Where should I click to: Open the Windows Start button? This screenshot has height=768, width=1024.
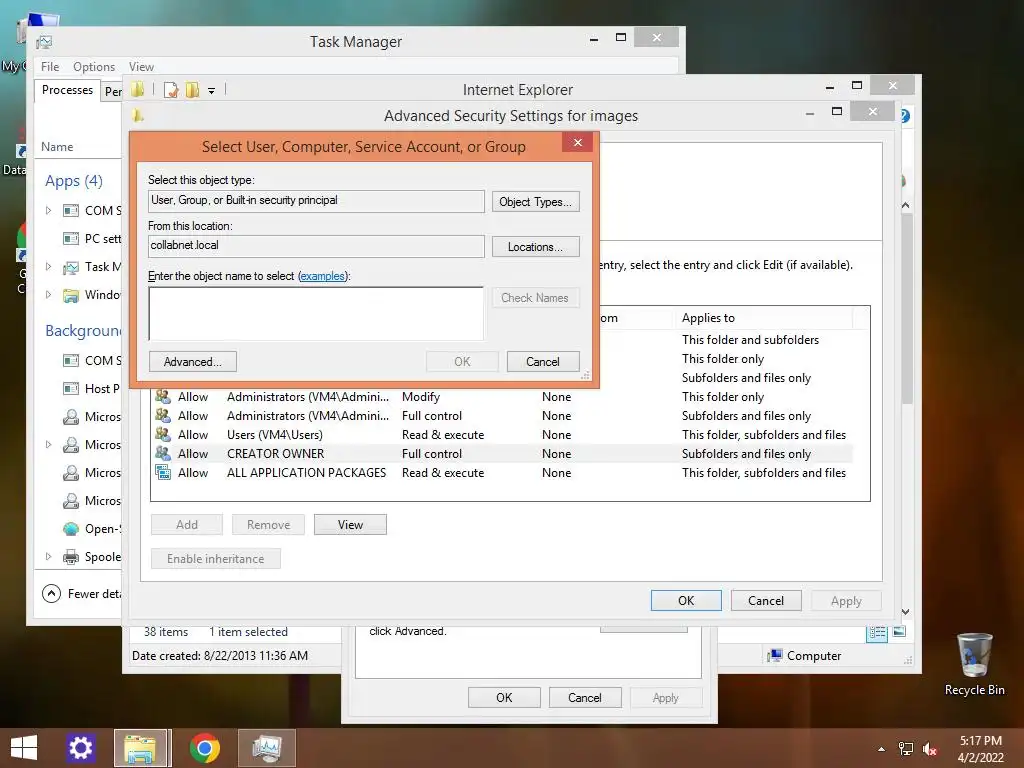pyautogui.click(x=24, y=748)
